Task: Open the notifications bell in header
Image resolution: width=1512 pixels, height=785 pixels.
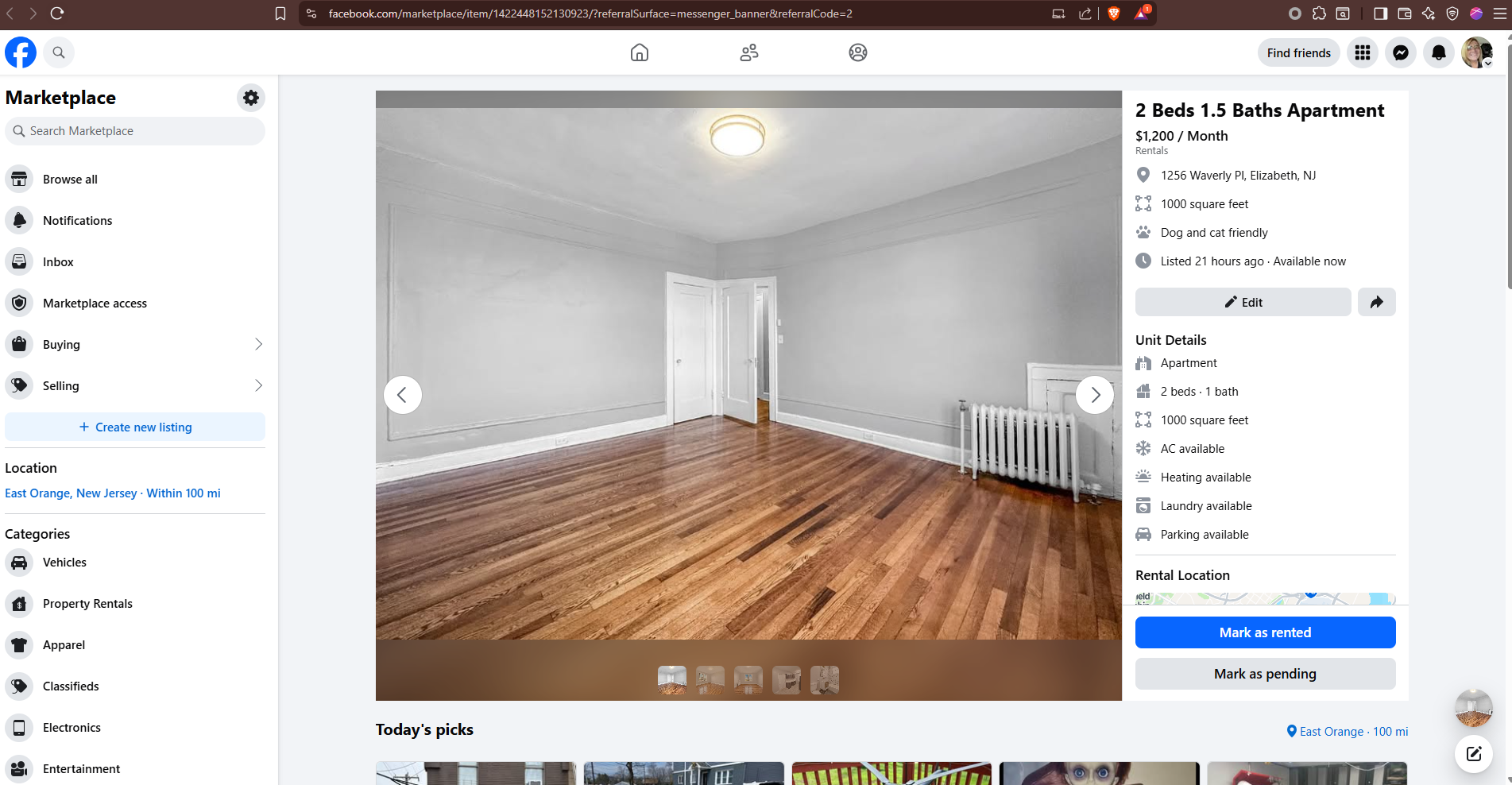Action: [1439, 52]
